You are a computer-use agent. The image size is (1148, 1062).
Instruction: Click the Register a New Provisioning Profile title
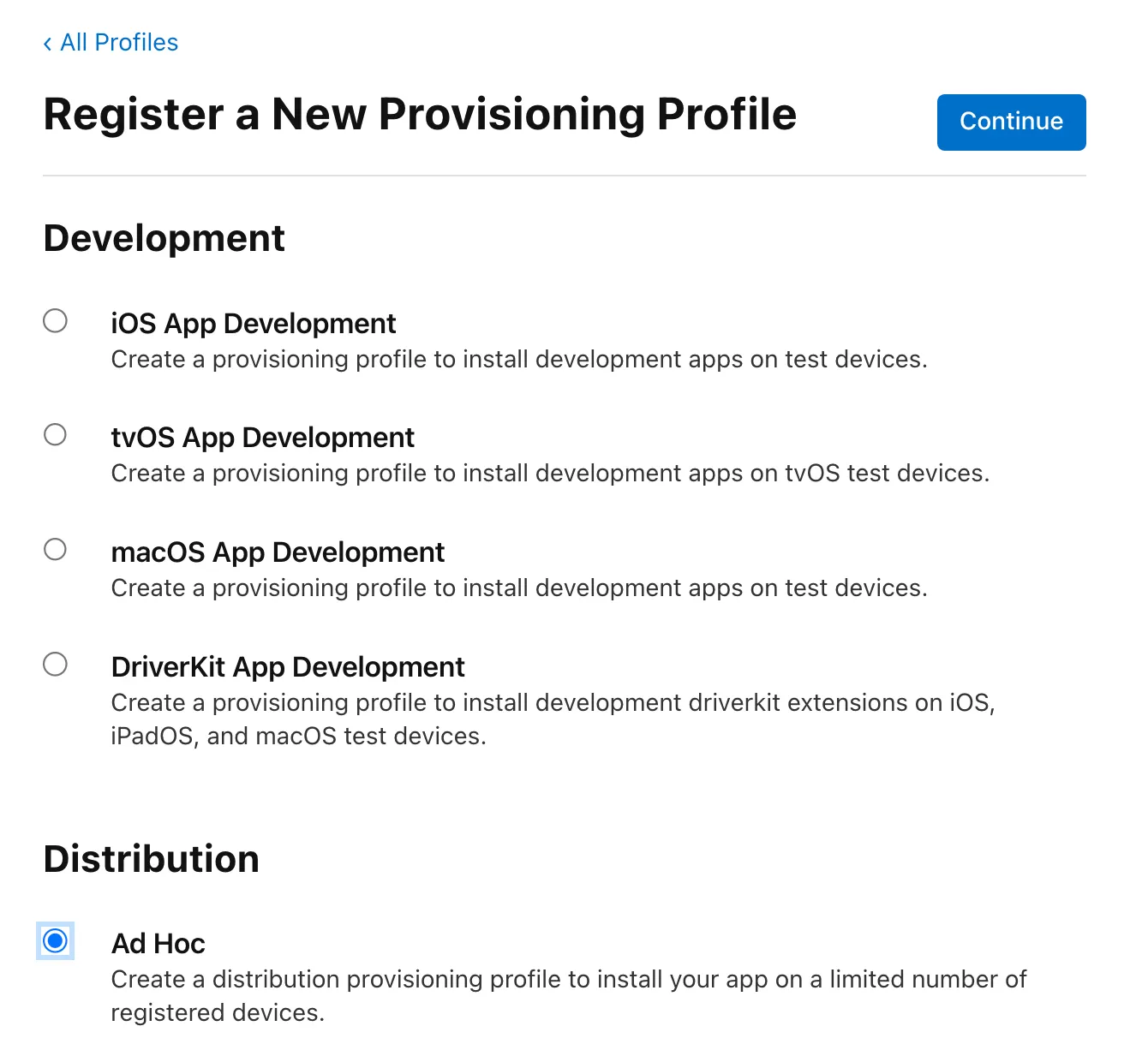(420, 115)
